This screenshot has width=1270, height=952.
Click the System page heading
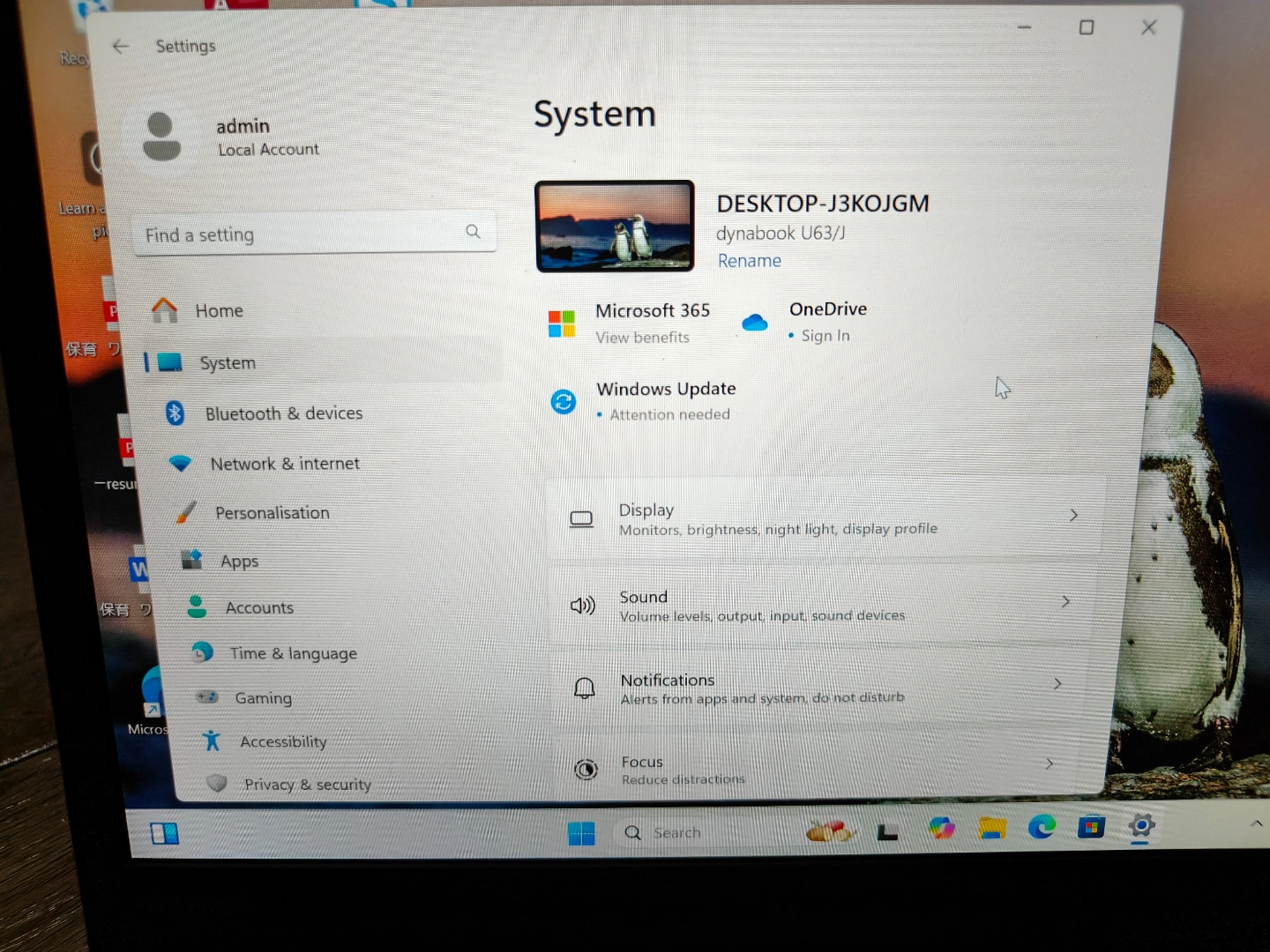point(594,115)
